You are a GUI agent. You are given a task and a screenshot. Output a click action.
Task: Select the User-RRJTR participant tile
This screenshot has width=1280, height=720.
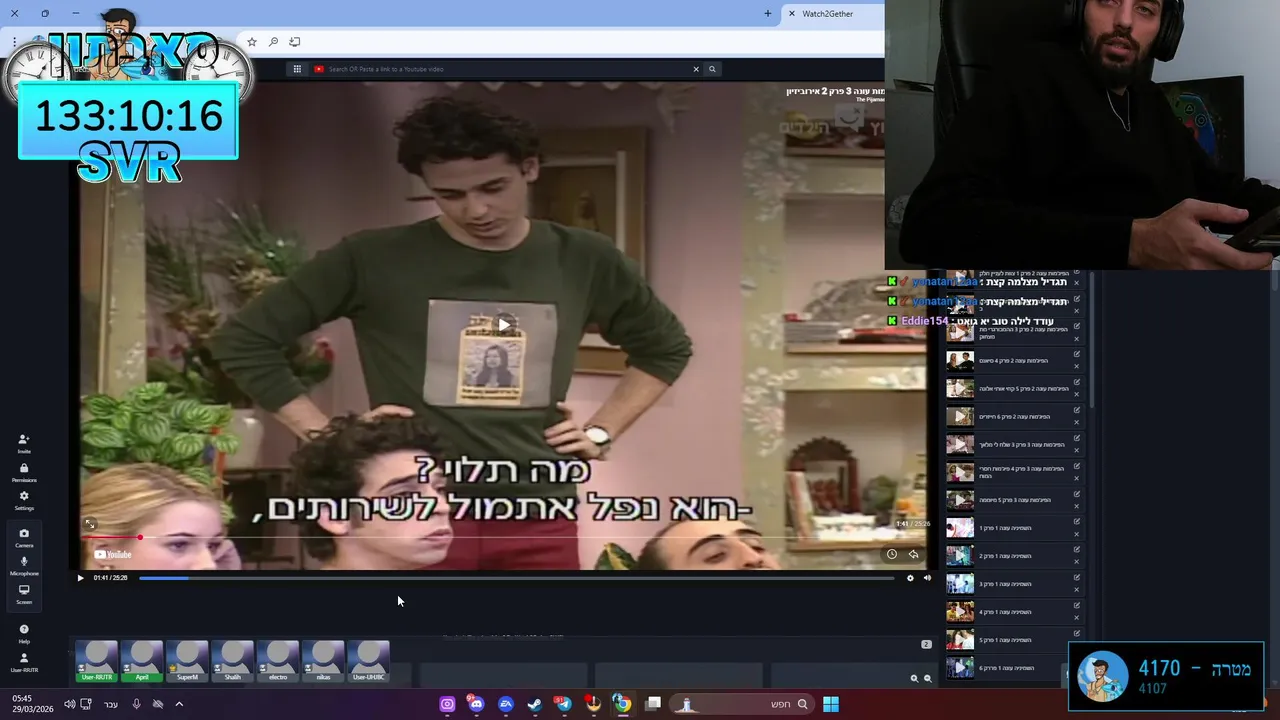tap(97, 661)
